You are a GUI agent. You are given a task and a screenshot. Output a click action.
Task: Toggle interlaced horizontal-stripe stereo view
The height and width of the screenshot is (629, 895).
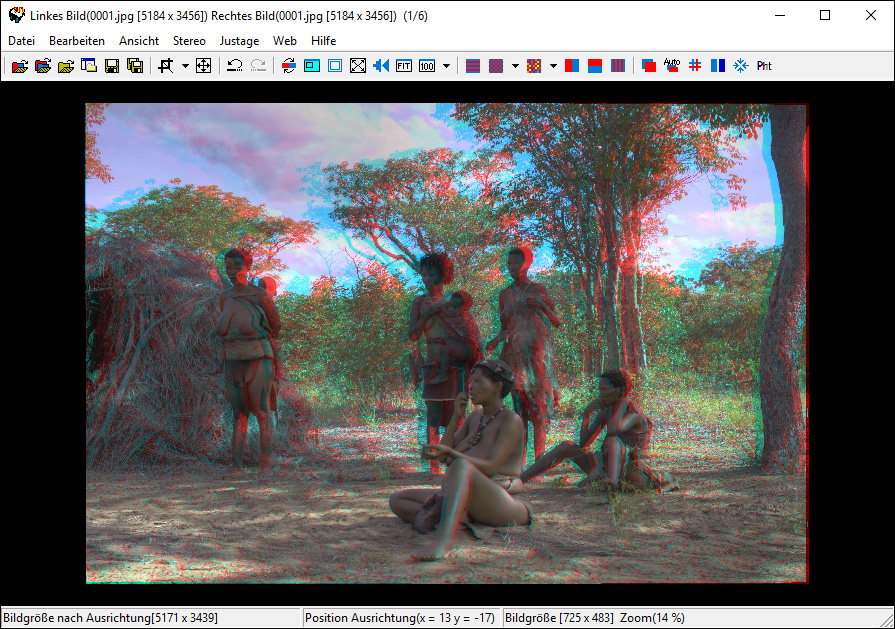click(x=473, y=66)
